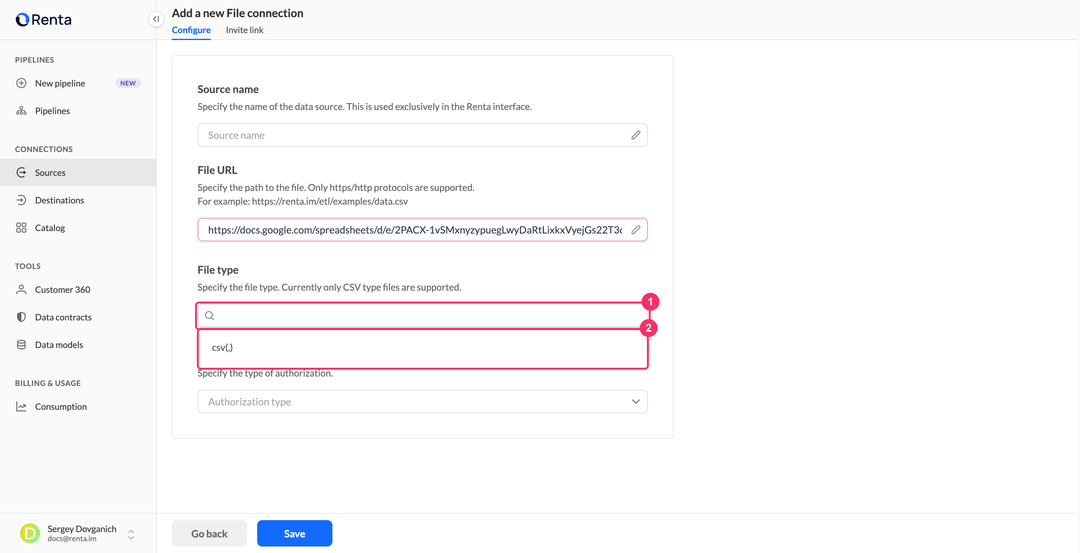Click the Data contracts shield icon

21,317
